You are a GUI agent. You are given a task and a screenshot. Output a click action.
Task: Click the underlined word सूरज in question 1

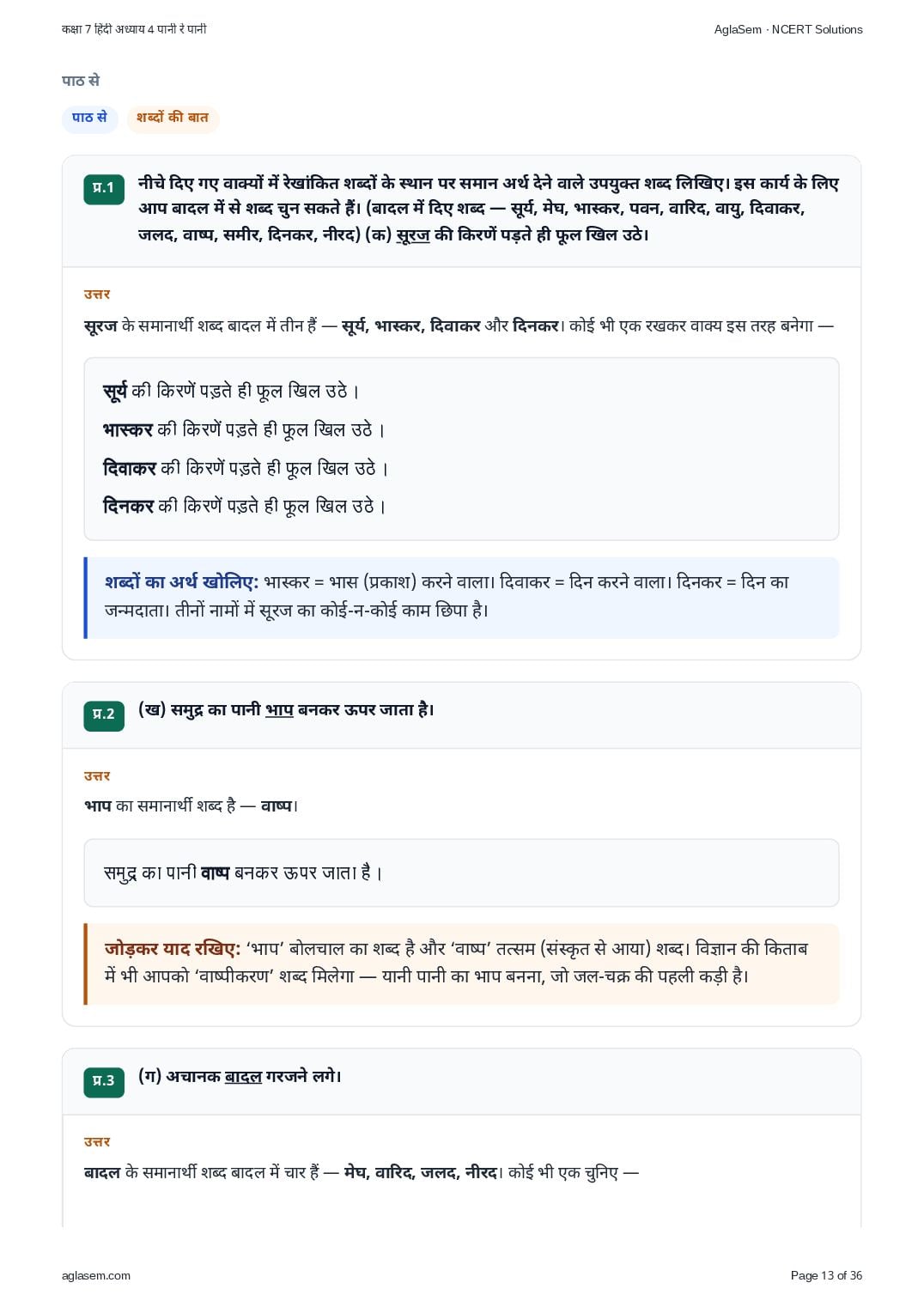[x=413, y=234]
